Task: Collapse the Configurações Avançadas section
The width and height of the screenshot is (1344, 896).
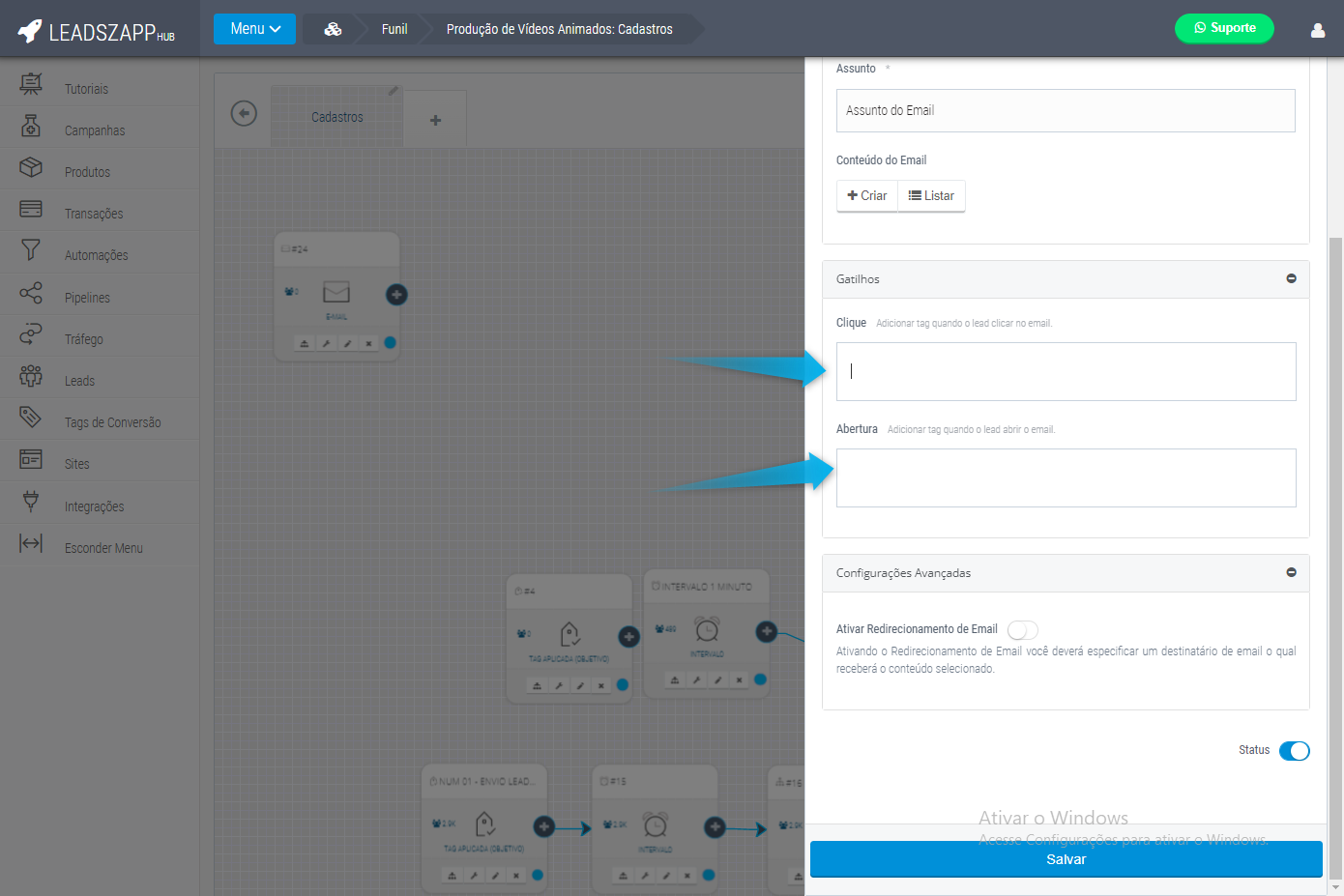Action: [1291, 572]
